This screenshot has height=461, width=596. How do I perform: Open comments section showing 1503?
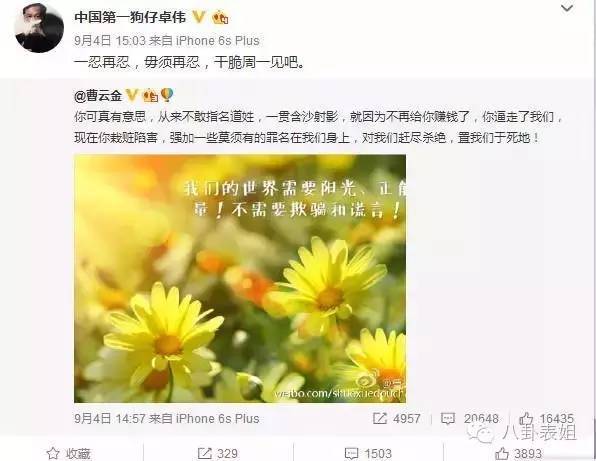368,453
